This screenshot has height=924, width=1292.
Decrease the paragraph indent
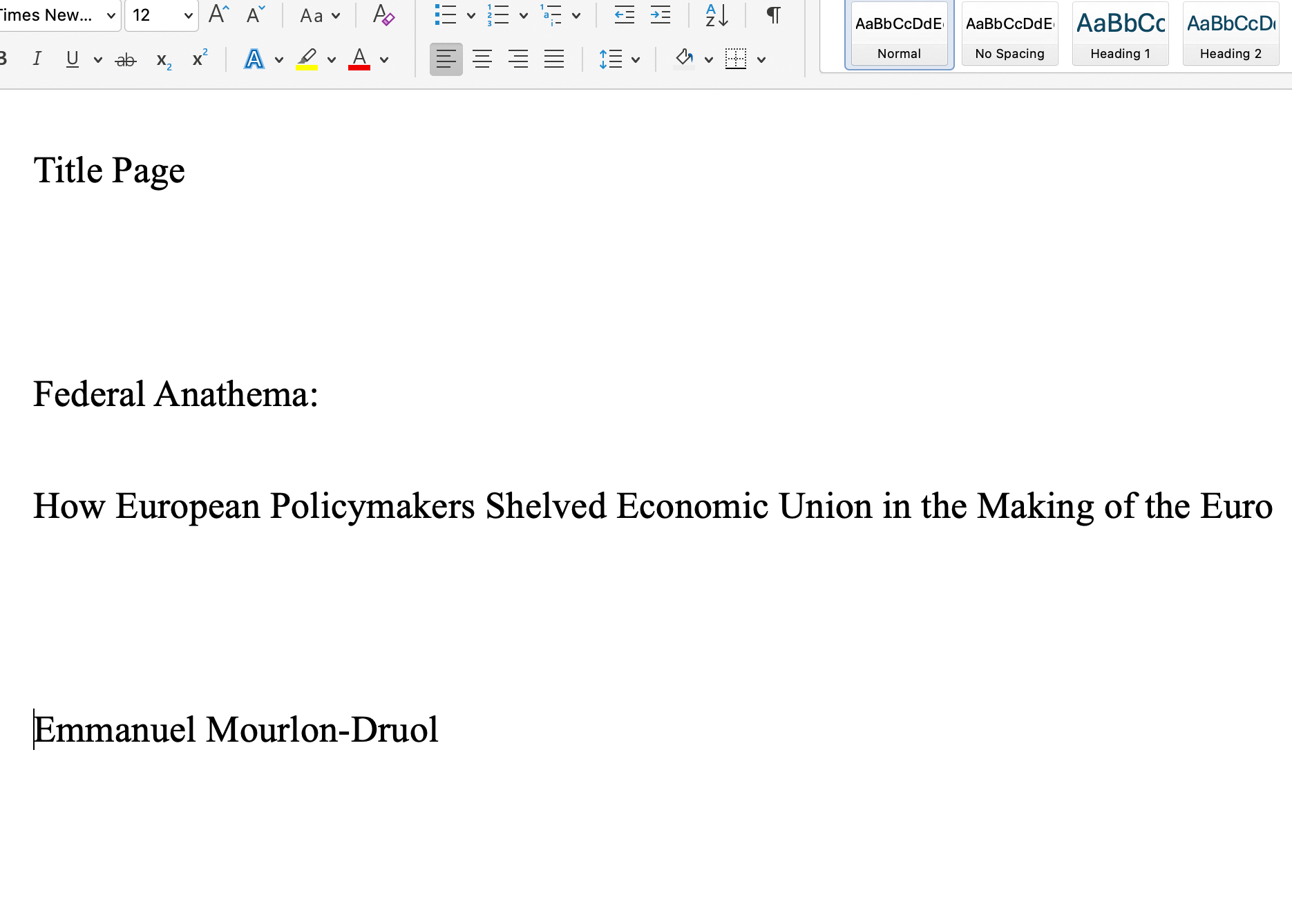coord(624,15)
